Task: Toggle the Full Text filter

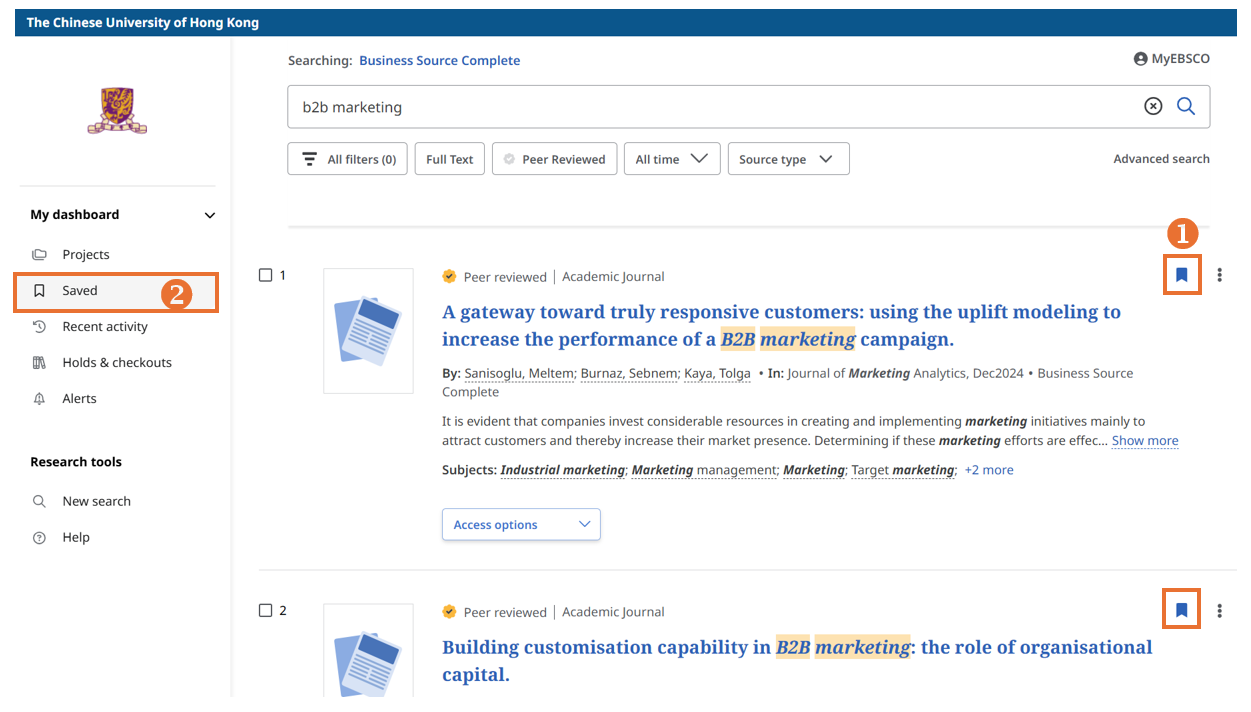Action: [x=450, y=159]
